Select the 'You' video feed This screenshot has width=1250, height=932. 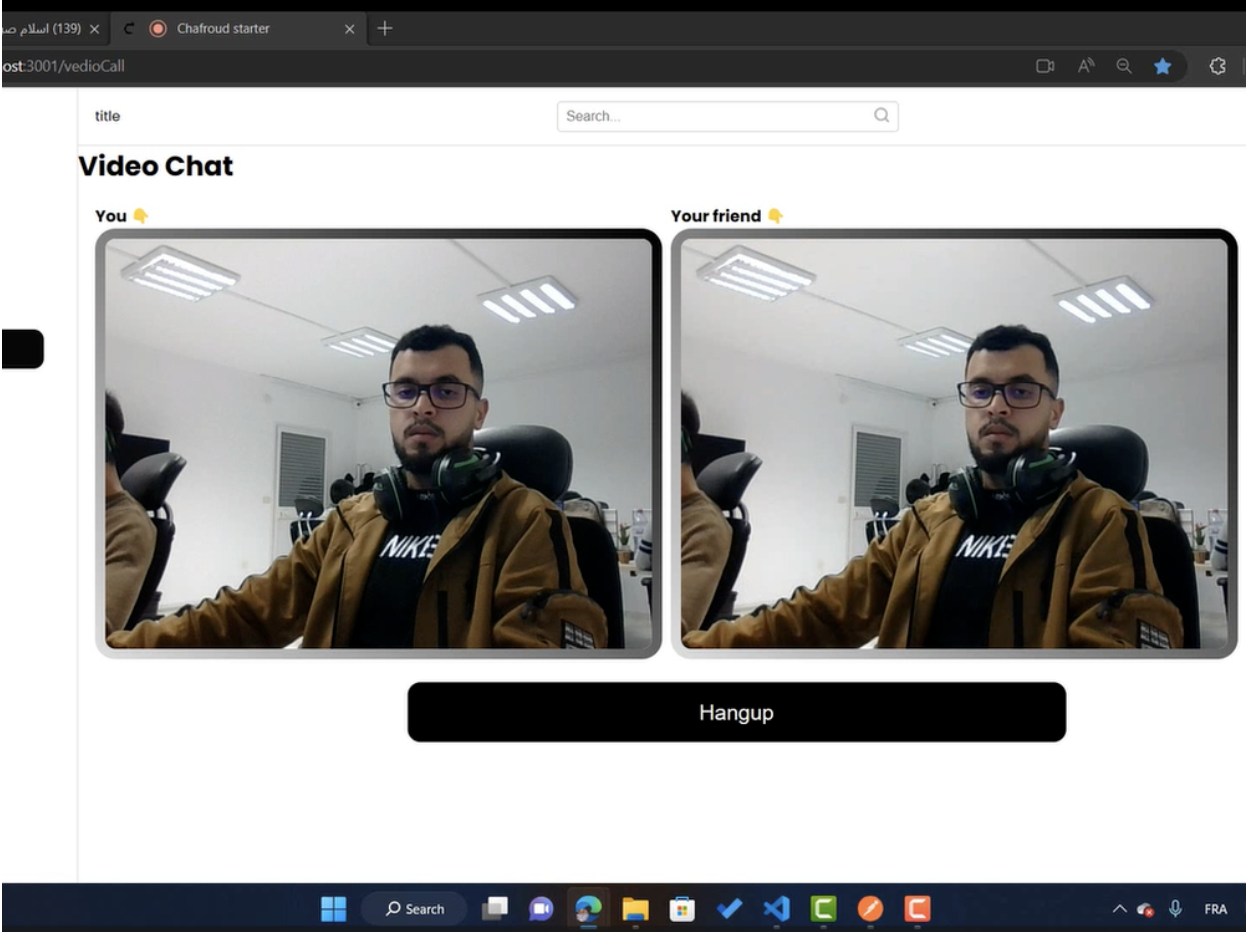pyautogui.click(x=378, y=444)
